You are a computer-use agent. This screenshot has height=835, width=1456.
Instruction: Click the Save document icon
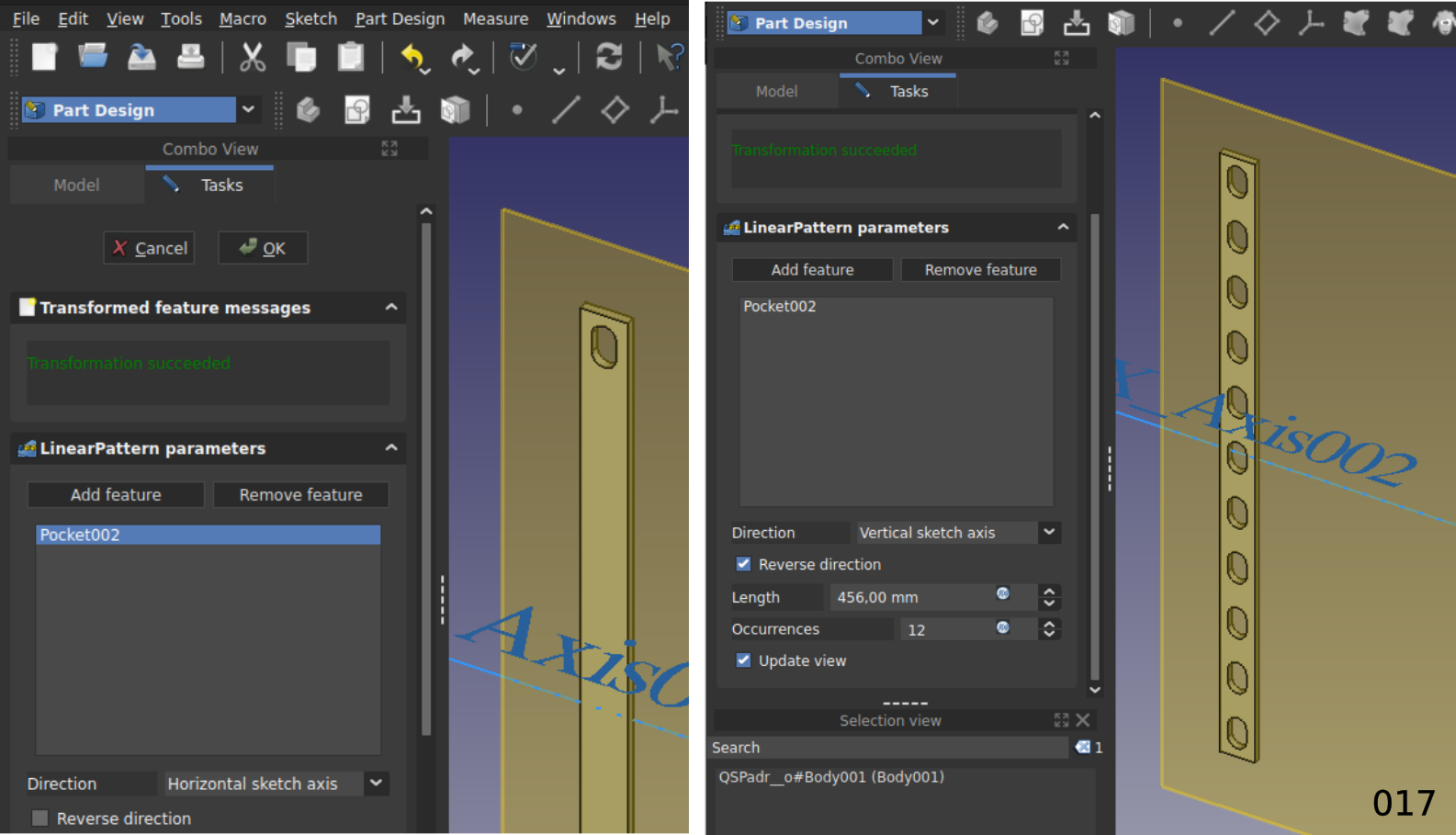point(141,57)
